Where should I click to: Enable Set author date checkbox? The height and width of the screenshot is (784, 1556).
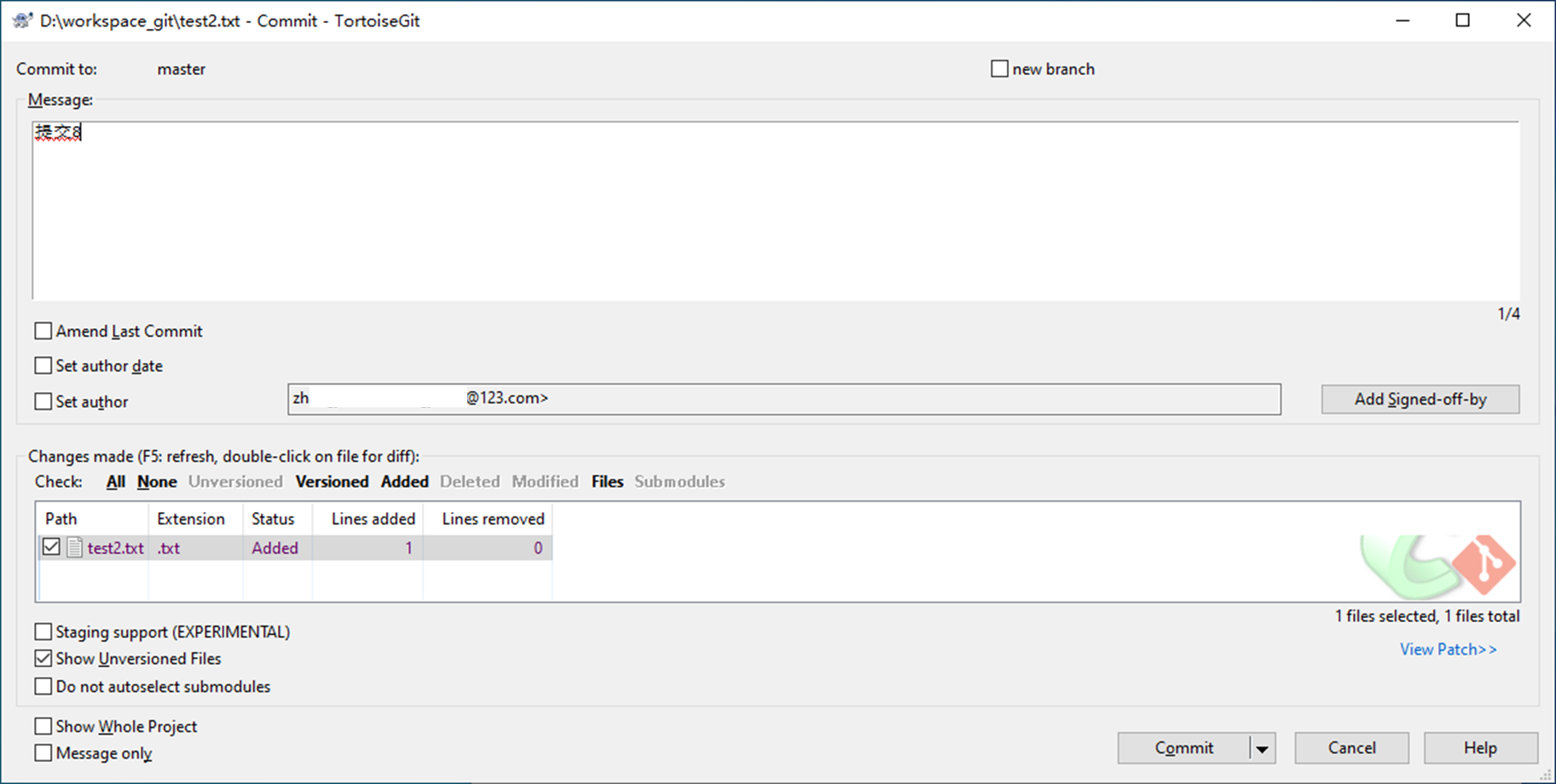pyautogui.click(x=43, y=366)
